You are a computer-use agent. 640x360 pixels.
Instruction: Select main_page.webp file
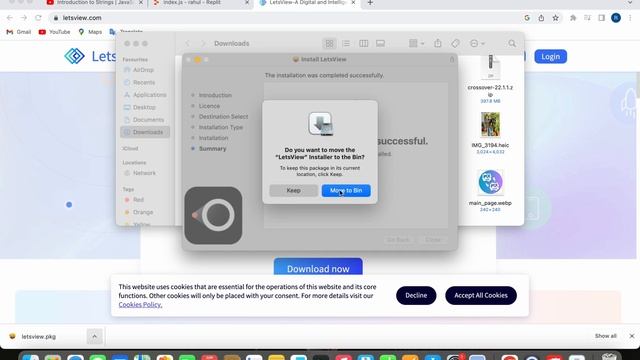click(x=490, y=190)
